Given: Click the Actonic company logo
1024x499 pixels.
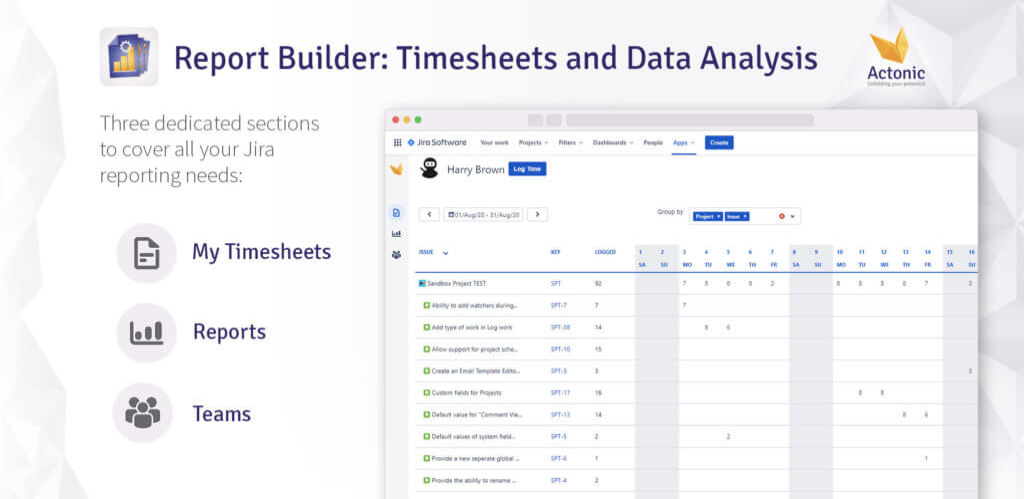Looking at the screenshot, I should 896,57.
